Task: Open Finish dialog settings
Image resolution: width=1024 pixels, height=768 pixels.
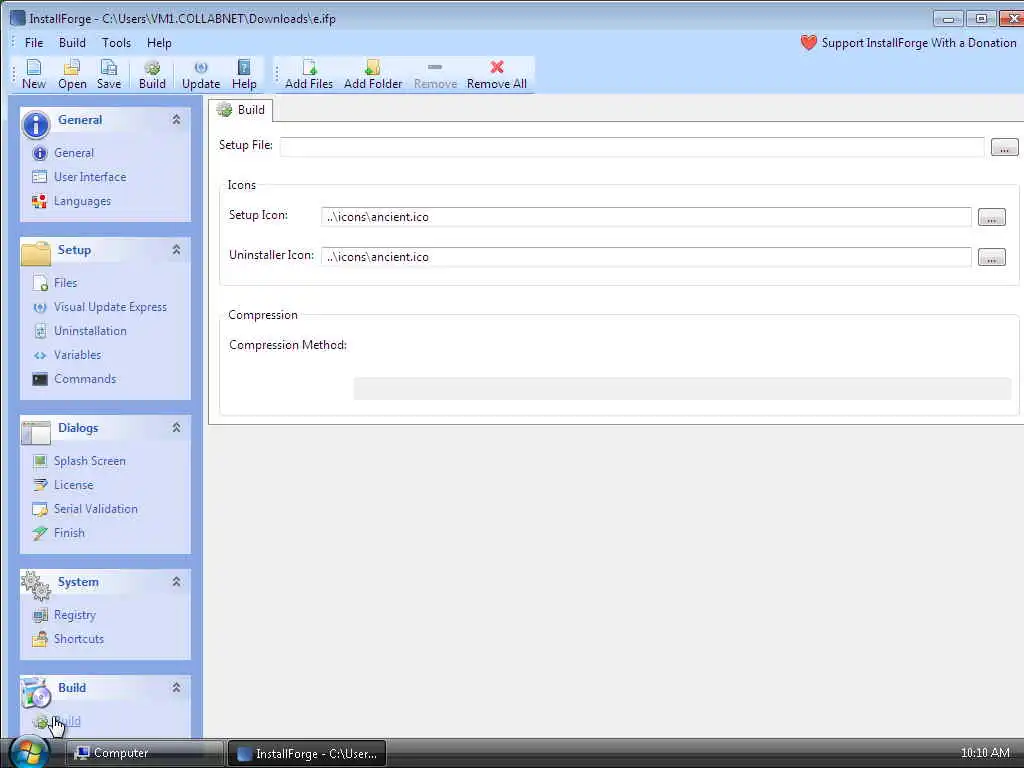Action: tap(59, 534)
